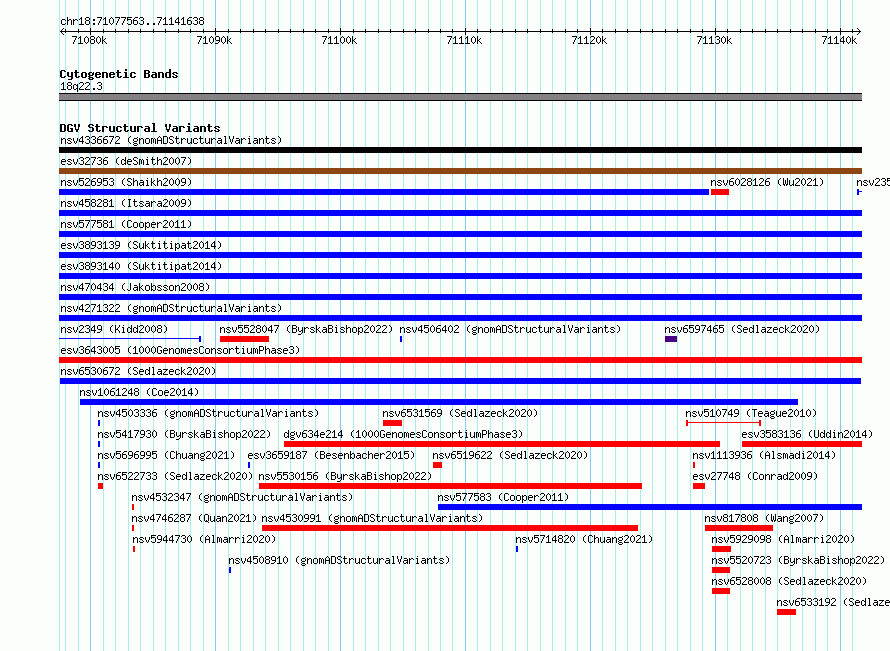Select the brown esv32736 variant bar
Image resolution: width=890 pixels, height=651 pixels.
pyautogui.click(x=460, y=171)
